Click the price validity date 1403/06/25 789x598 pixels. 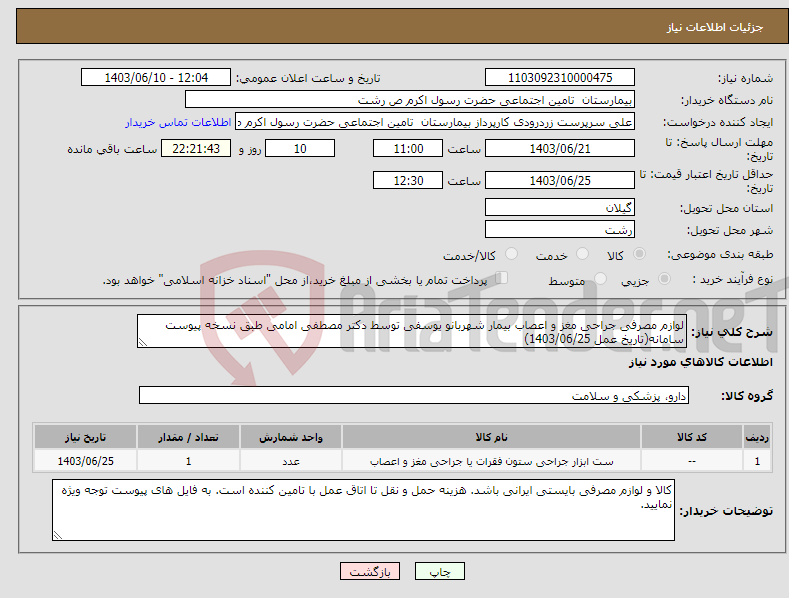point(560,180)
